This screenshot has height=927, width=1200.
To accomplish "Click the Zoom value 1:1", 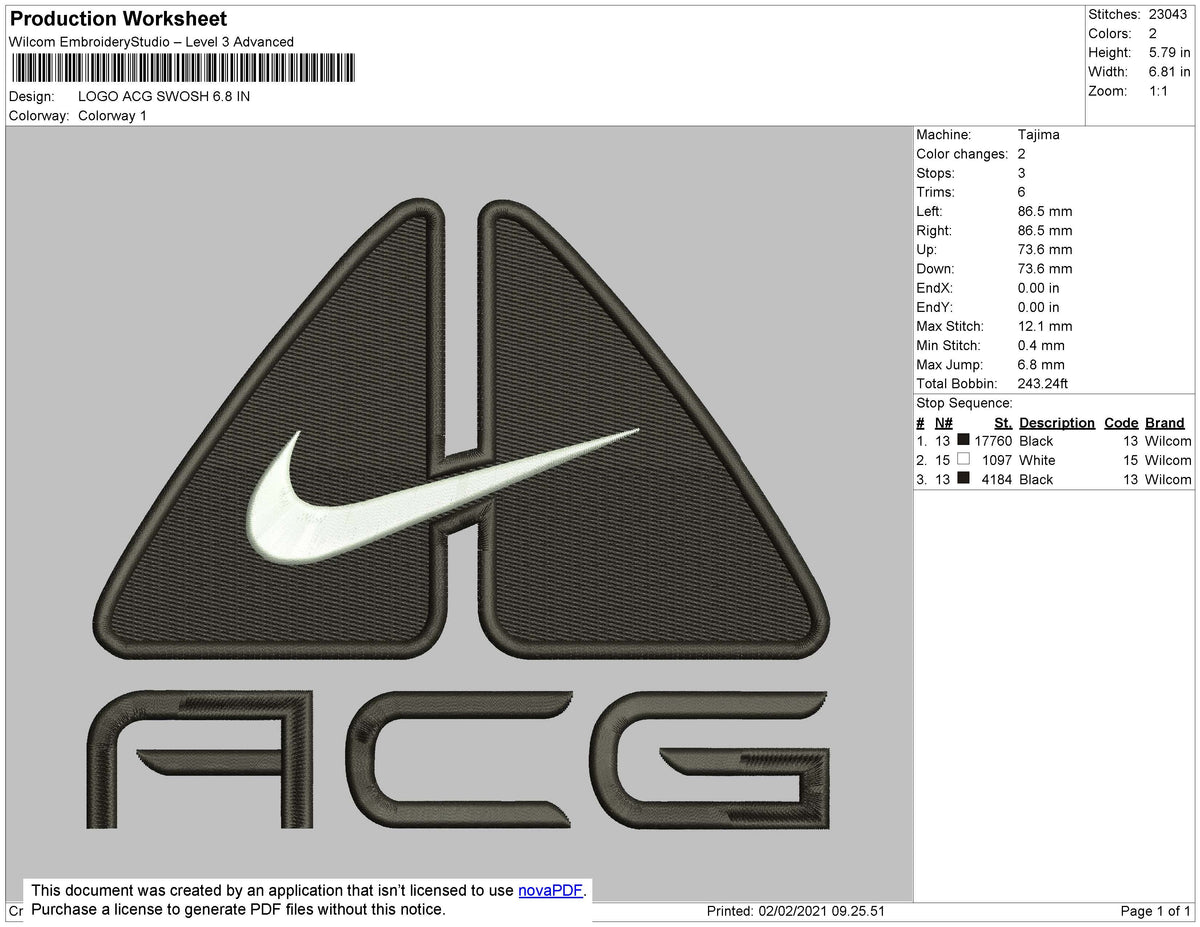I will (x=1158, y=91).
